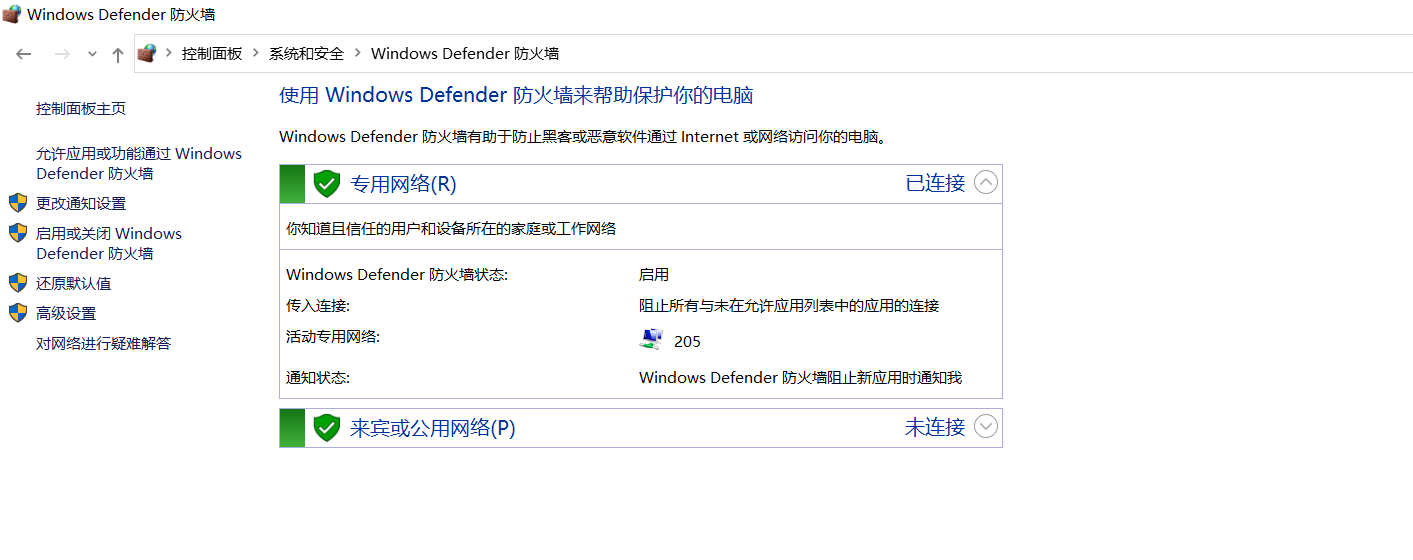The width and height of the screenshot is (1413, 560).
Task: Click the 已连接 status text
Action: 935,183
